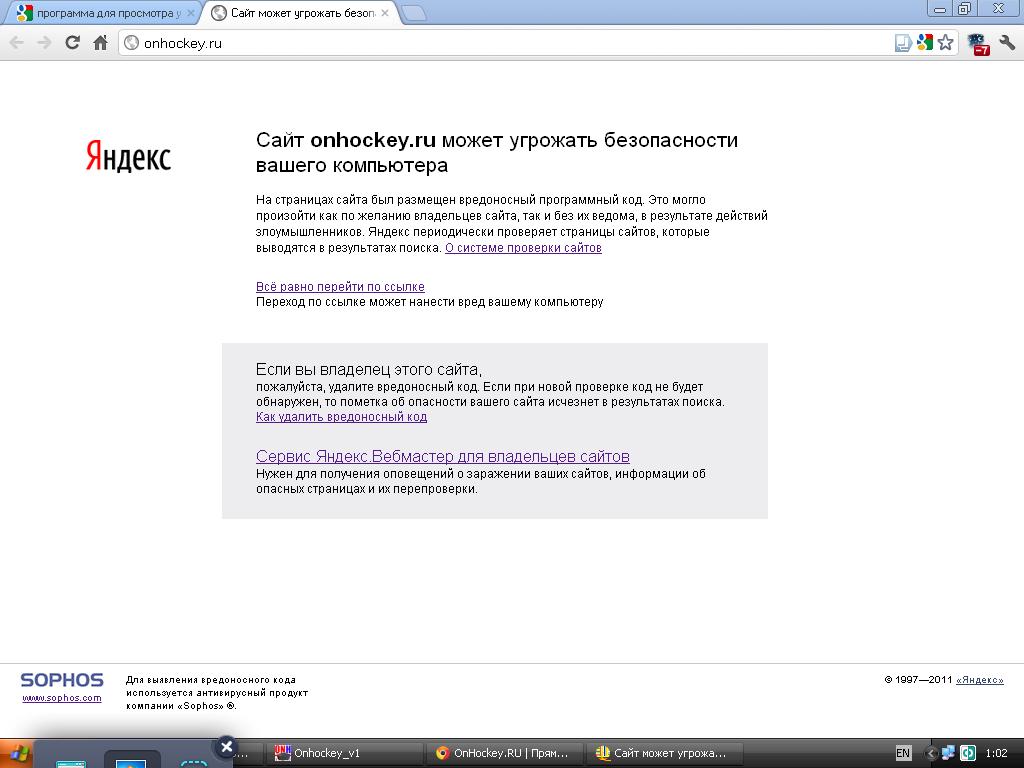The image size is (1024, 768).
Task: Focus the address bar showing onhockey.ru
Action: click(x=509, y=43)
